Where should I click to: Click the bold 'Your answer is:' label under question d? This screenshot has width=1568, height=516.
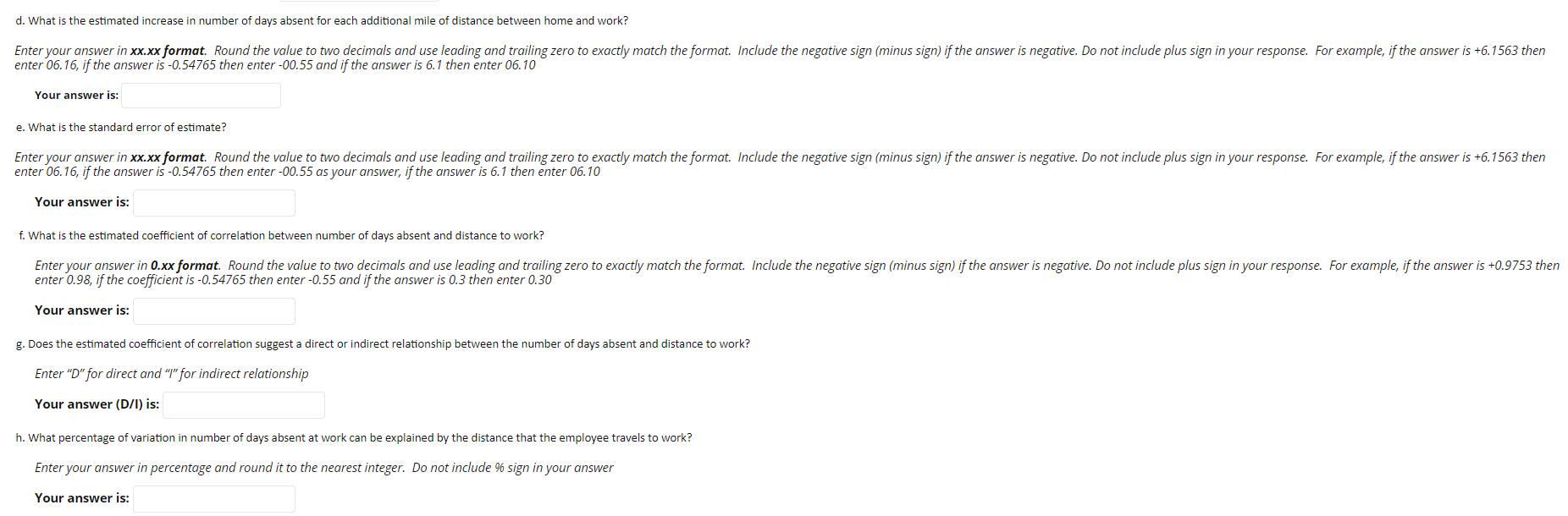click(76, 95)
